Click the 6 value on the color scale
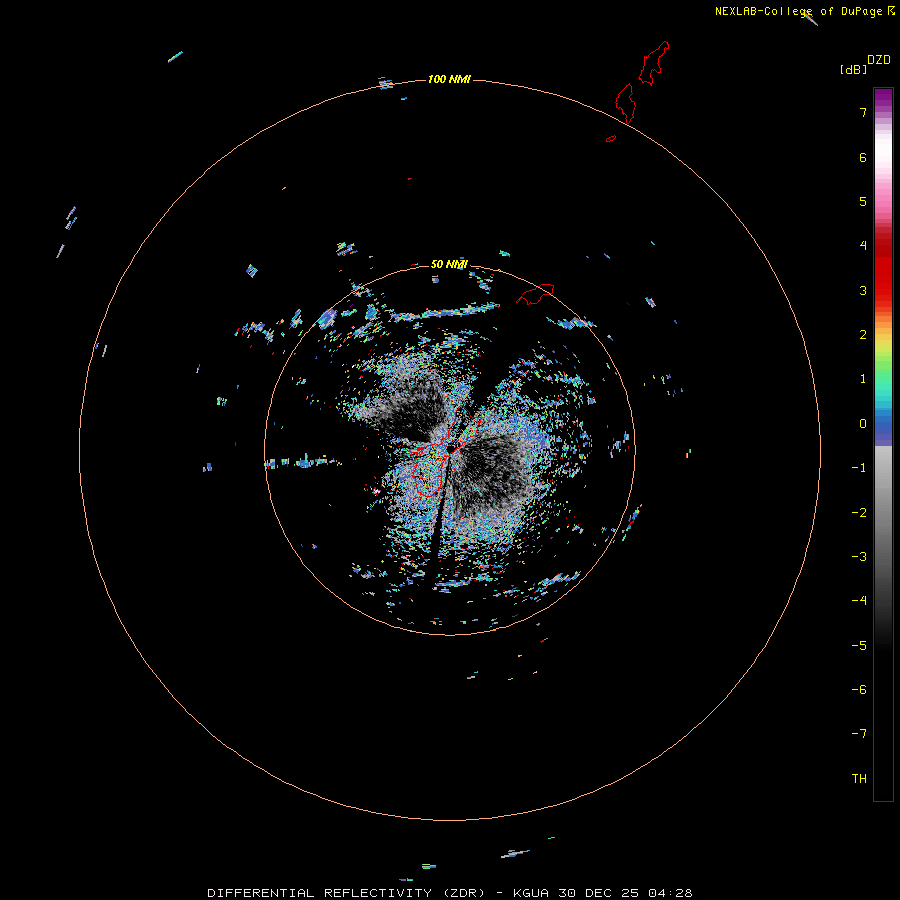900x900 pixels. point(863,157)
